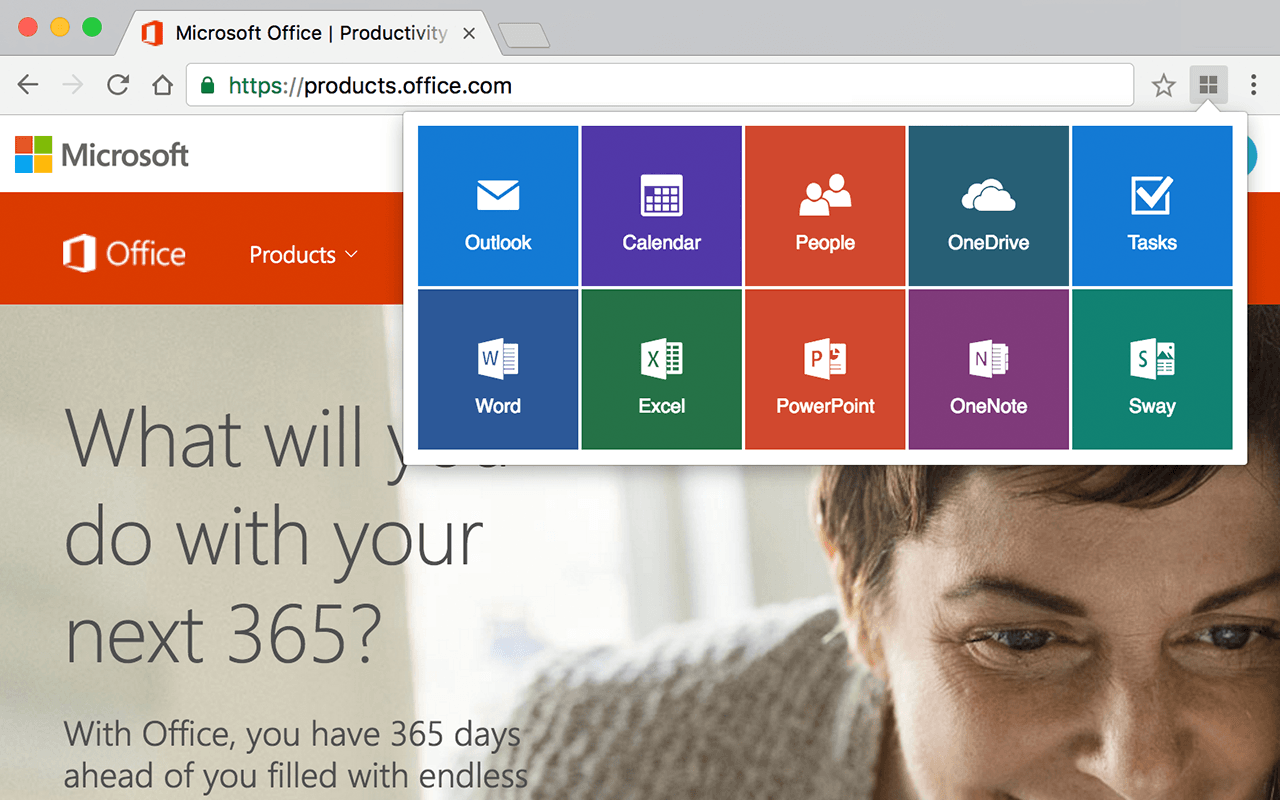Click the green padlock security icon

click(208, 85)
